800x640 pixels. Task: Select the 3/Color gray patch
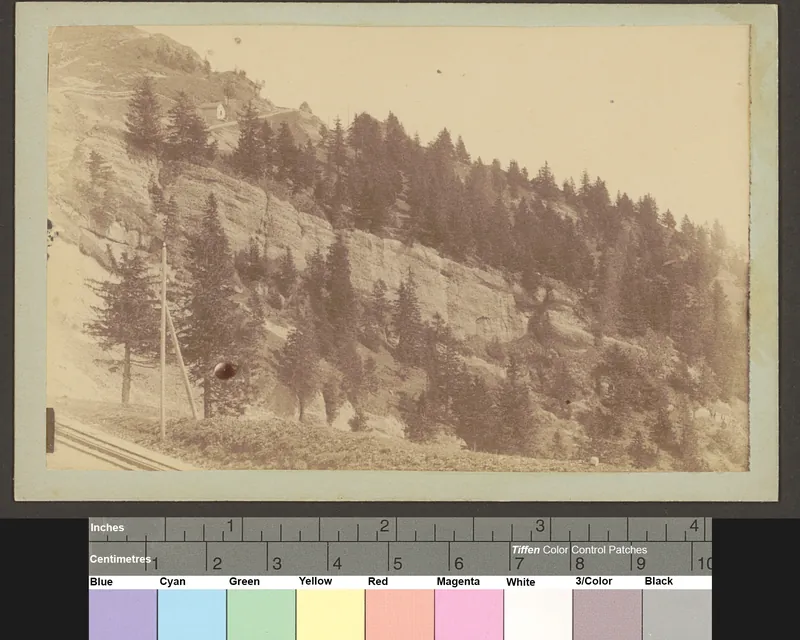point(608,614)
